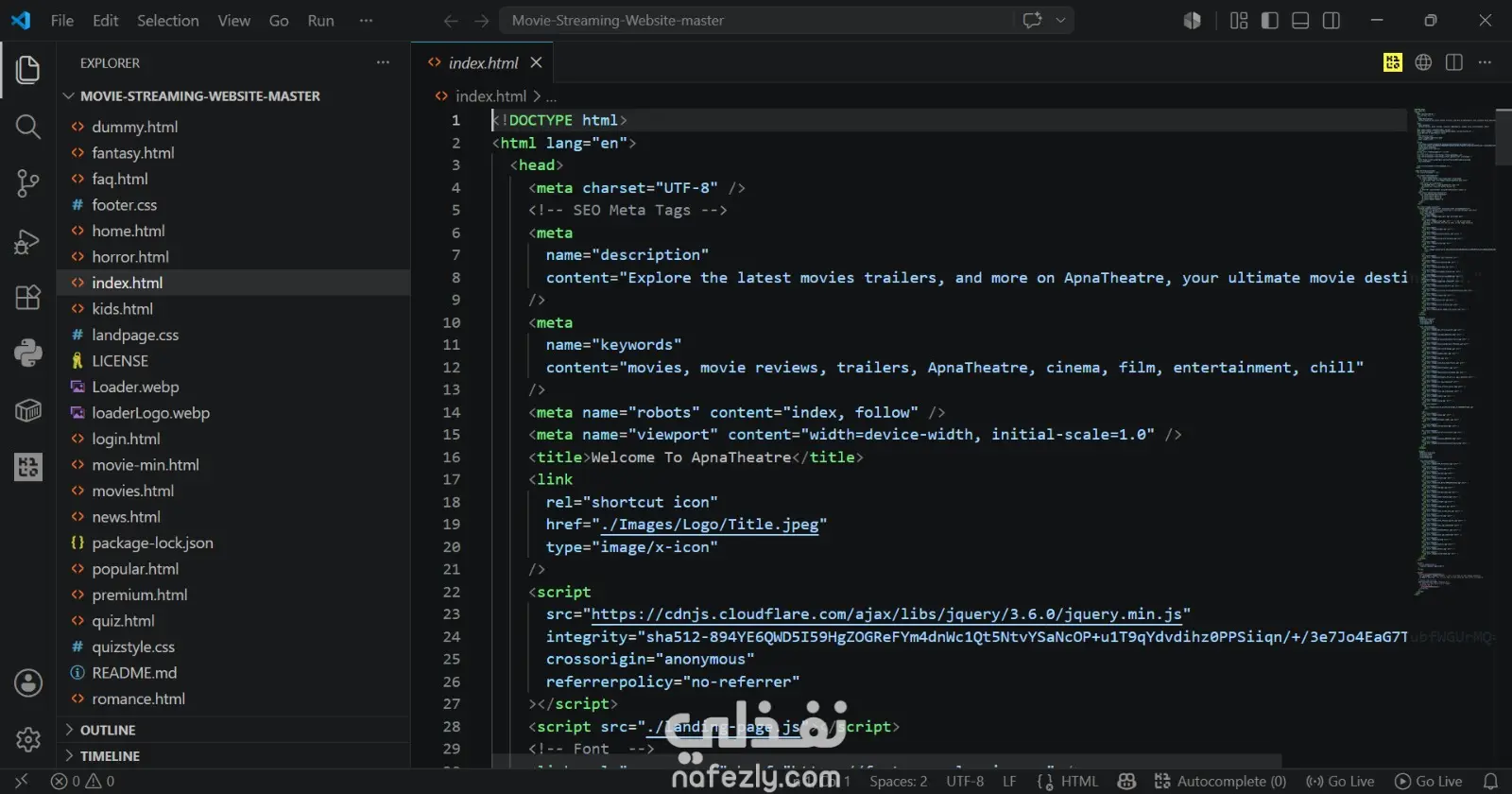Viewport: 1512px width, 794px height.
Task: Open the Manage gear settings icon
Action: click(28, 739)
